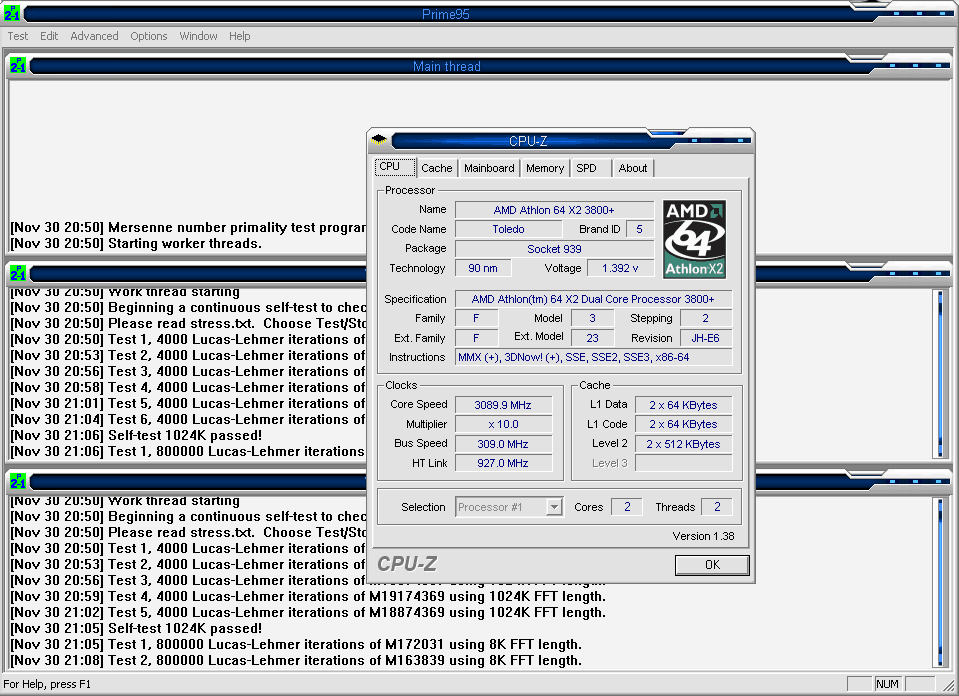Click the 21:06 'Self-test 1024K passed!' log line
Screen dimensions: 959x696
(x=136, y=435)
